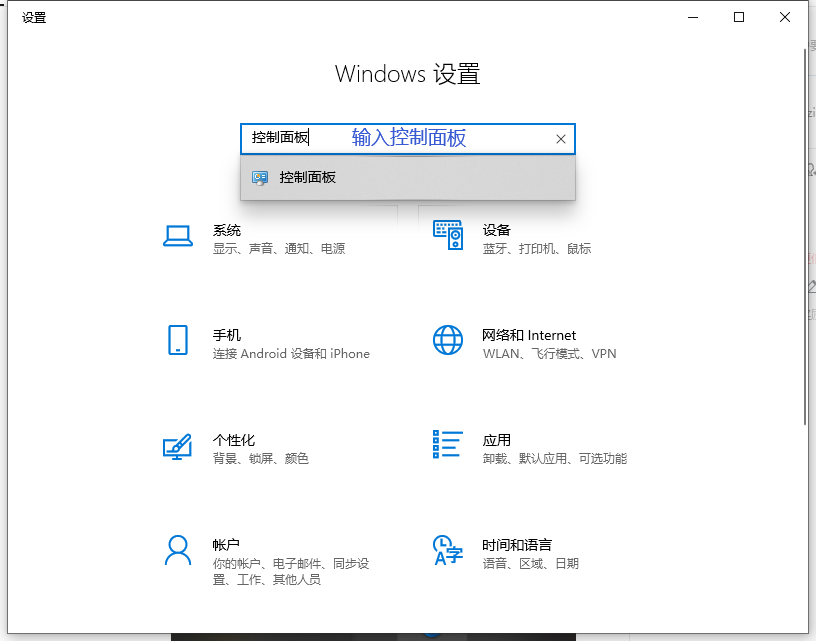Select the Apps list icon
Viewport: 816px width, 641px height.
[447, 445]
